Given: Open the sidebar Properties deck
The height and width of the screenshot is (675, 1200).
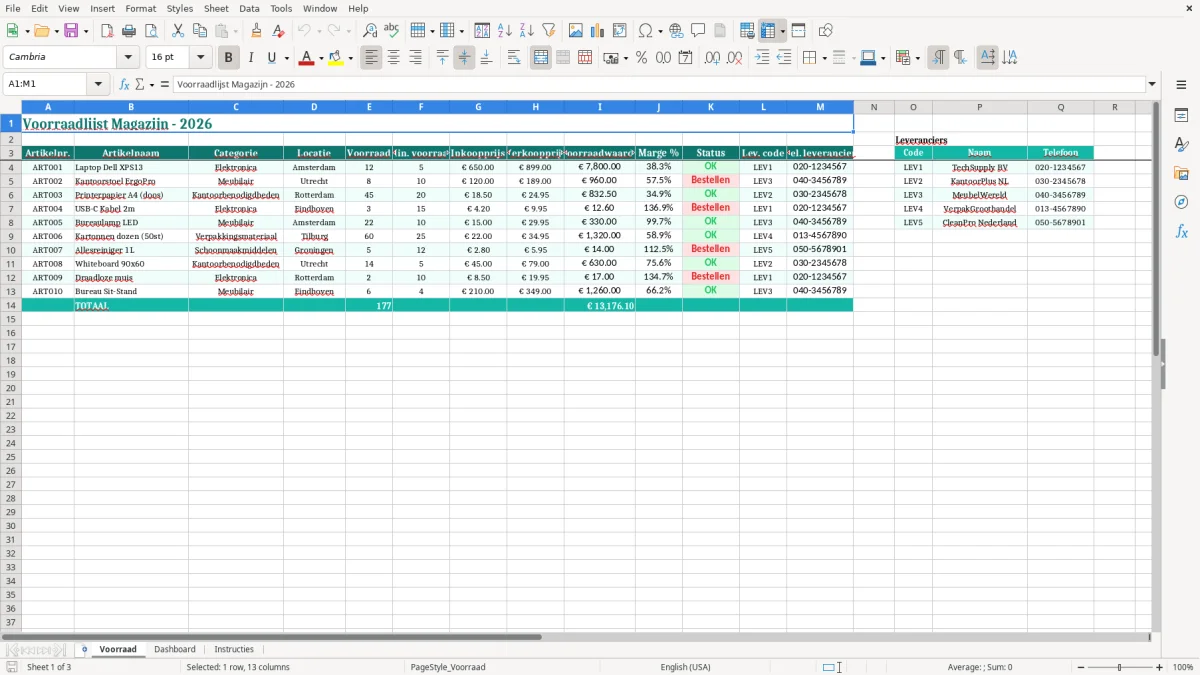Looking at the screenshot, I should click(x=1181, y=115).
